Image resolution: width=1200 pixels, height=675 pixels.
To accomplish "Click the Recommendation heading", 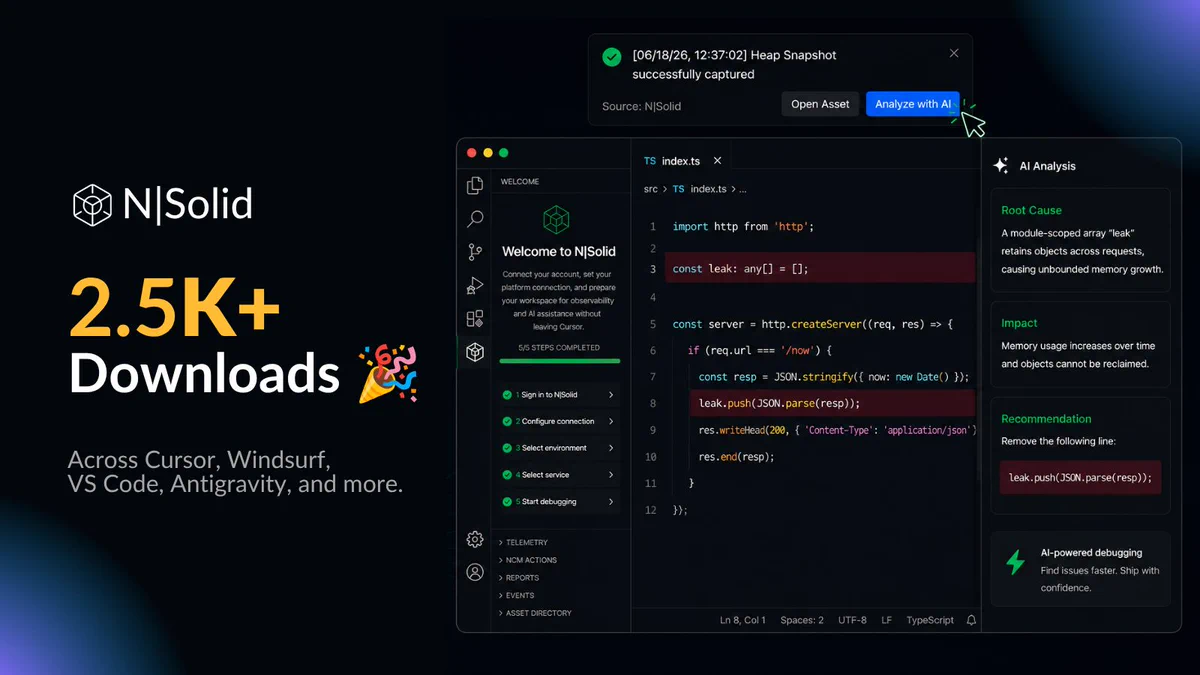I will click(x=1046, y=419).
